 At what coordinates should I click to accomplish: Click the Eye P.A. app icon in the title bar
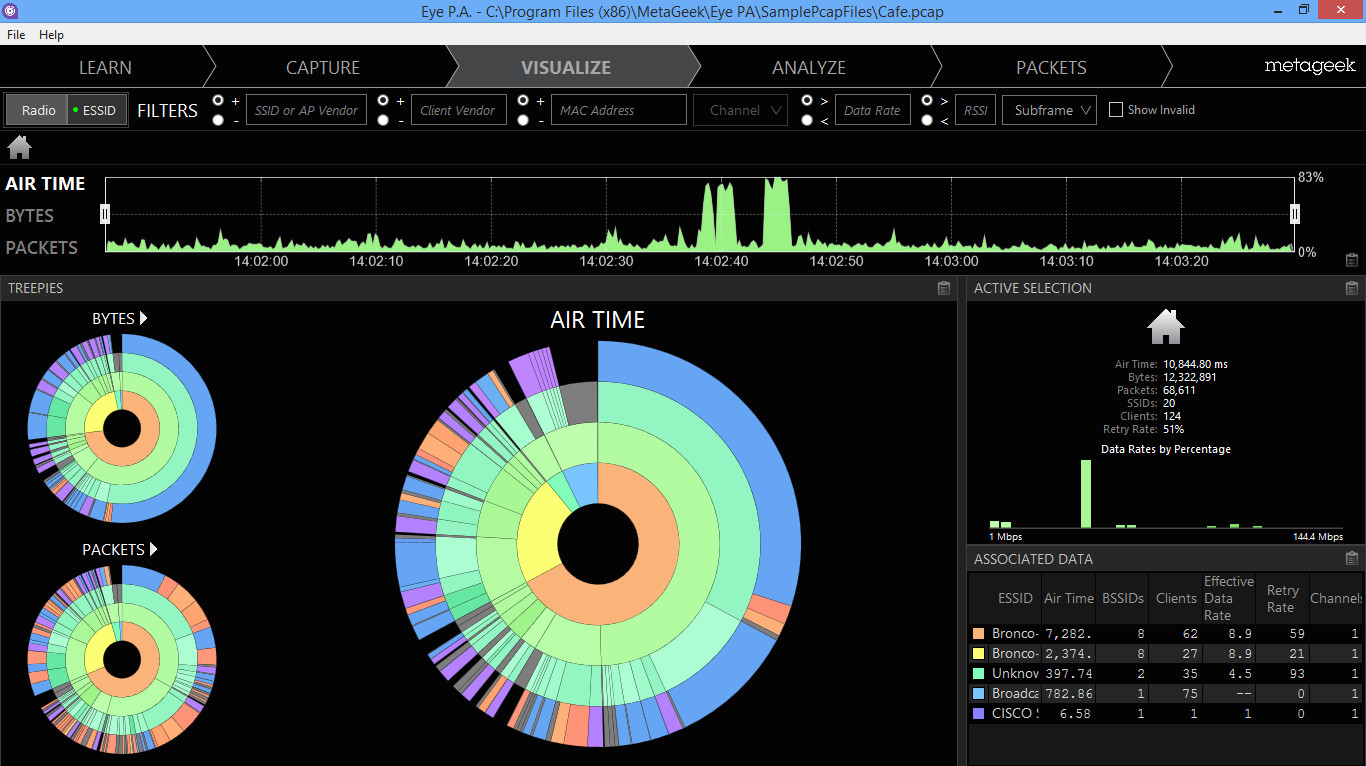[x=10, y=10]
